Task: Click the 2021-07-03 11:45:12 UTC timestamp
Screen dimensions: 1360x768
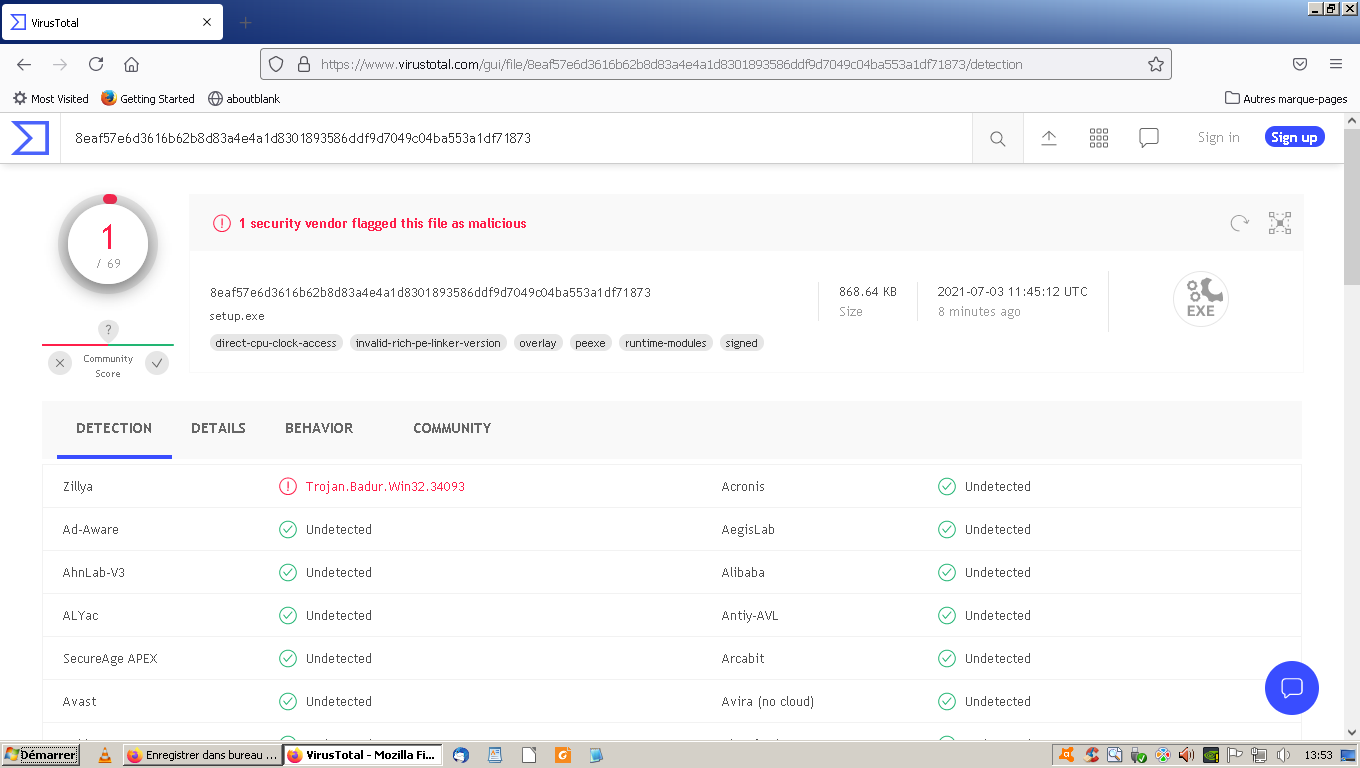Action: pyautogui.click(x=1012, y=292)
